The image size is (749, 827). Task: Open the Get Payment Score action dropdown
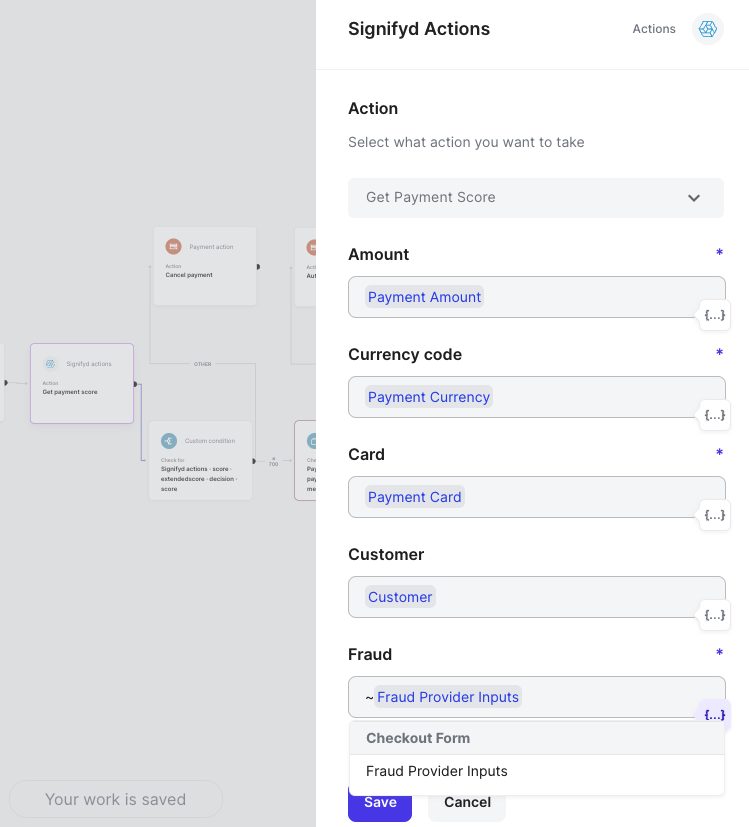click(x=536, y=198)
